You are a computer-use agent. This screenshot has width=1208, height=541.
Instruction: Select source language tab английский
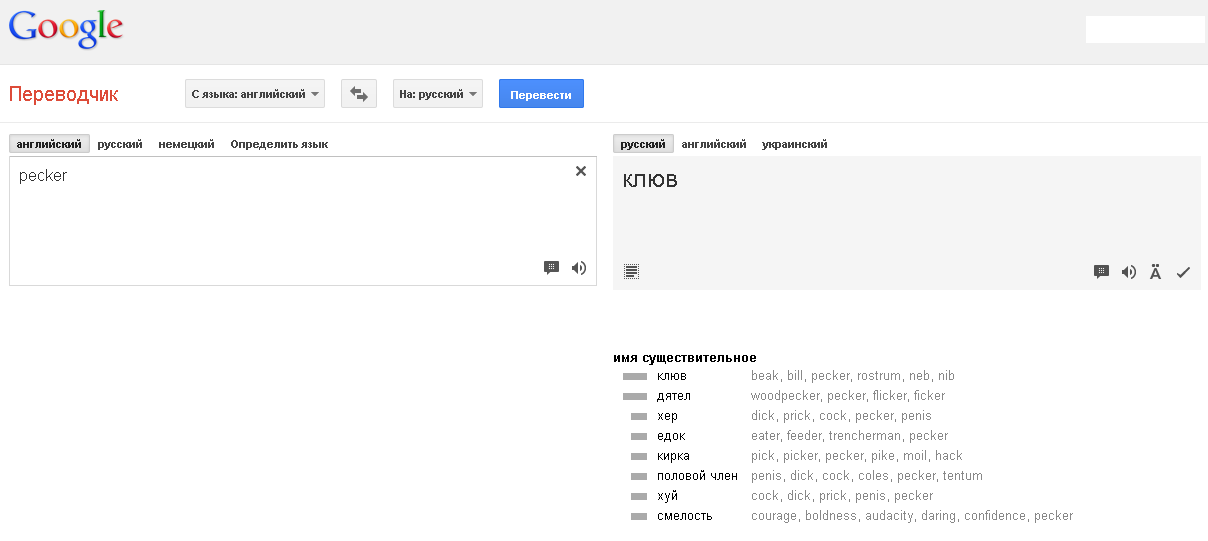pyautogui.click(x=49, y=144)
